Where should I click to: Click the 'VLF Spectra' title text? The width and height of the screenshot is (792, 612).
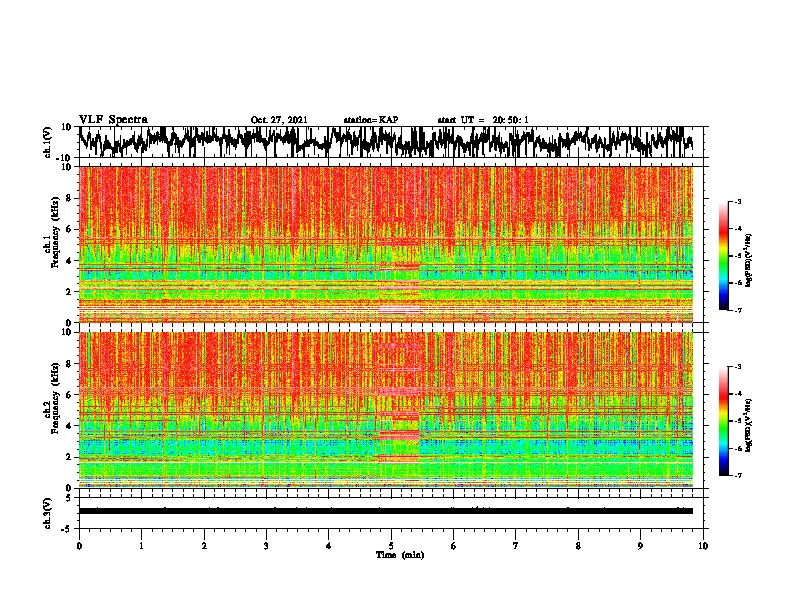[113, 120]
